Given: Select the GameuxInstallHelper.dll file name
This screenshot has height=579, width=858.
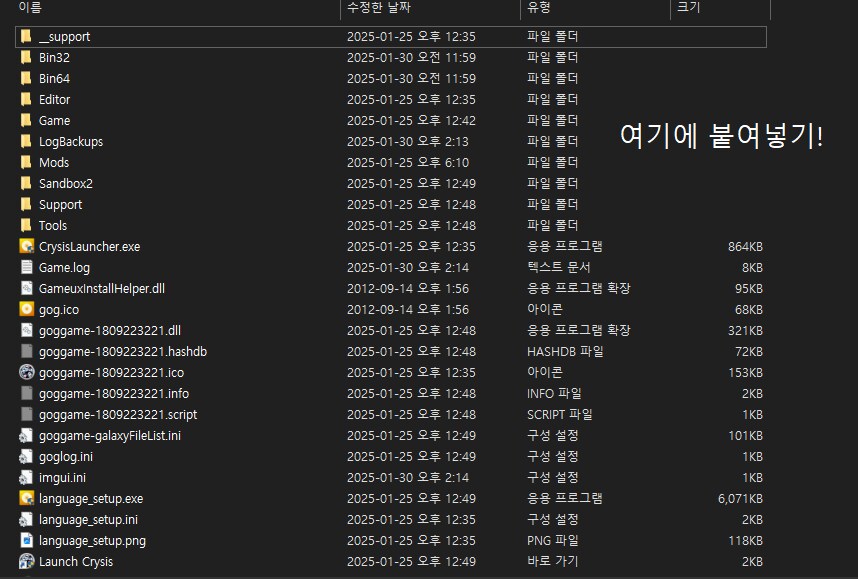Looking at the screenshot, I should coord(102,288).
